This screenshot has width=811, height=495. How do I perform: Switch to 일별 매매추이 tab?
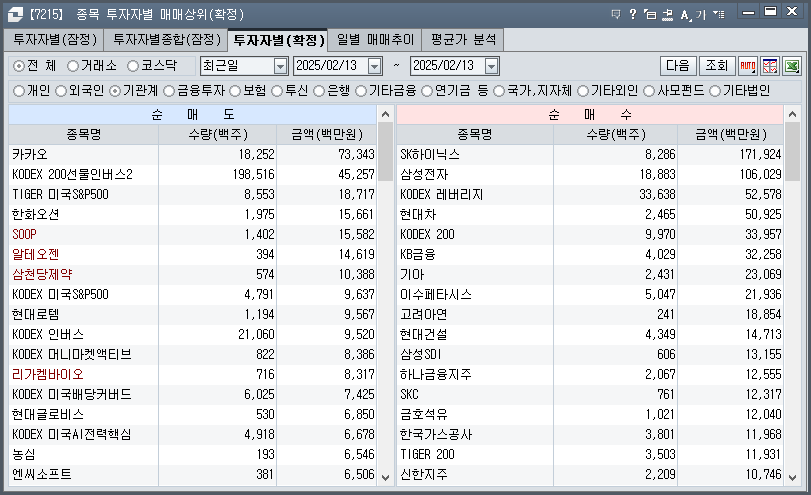click(375, 40)
